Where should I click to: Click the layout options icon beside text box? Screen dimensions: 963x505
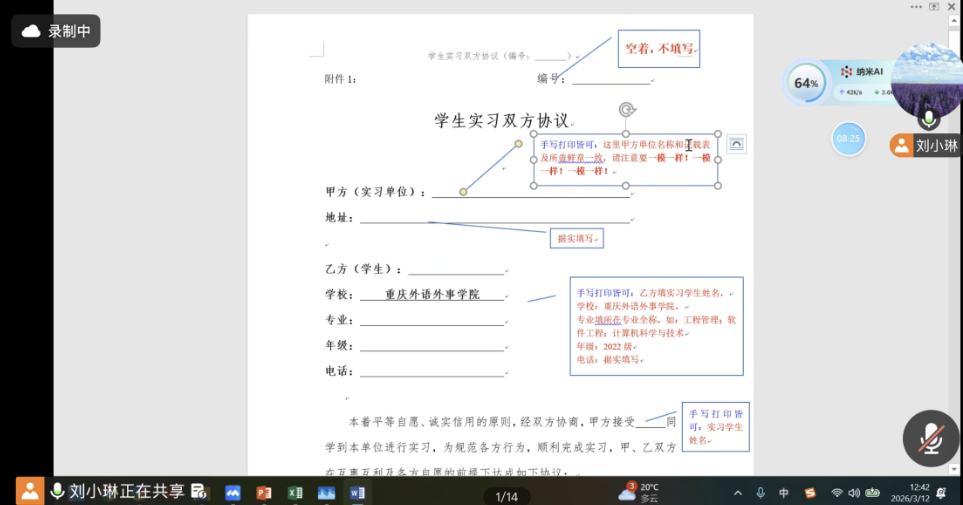point(736,144)
